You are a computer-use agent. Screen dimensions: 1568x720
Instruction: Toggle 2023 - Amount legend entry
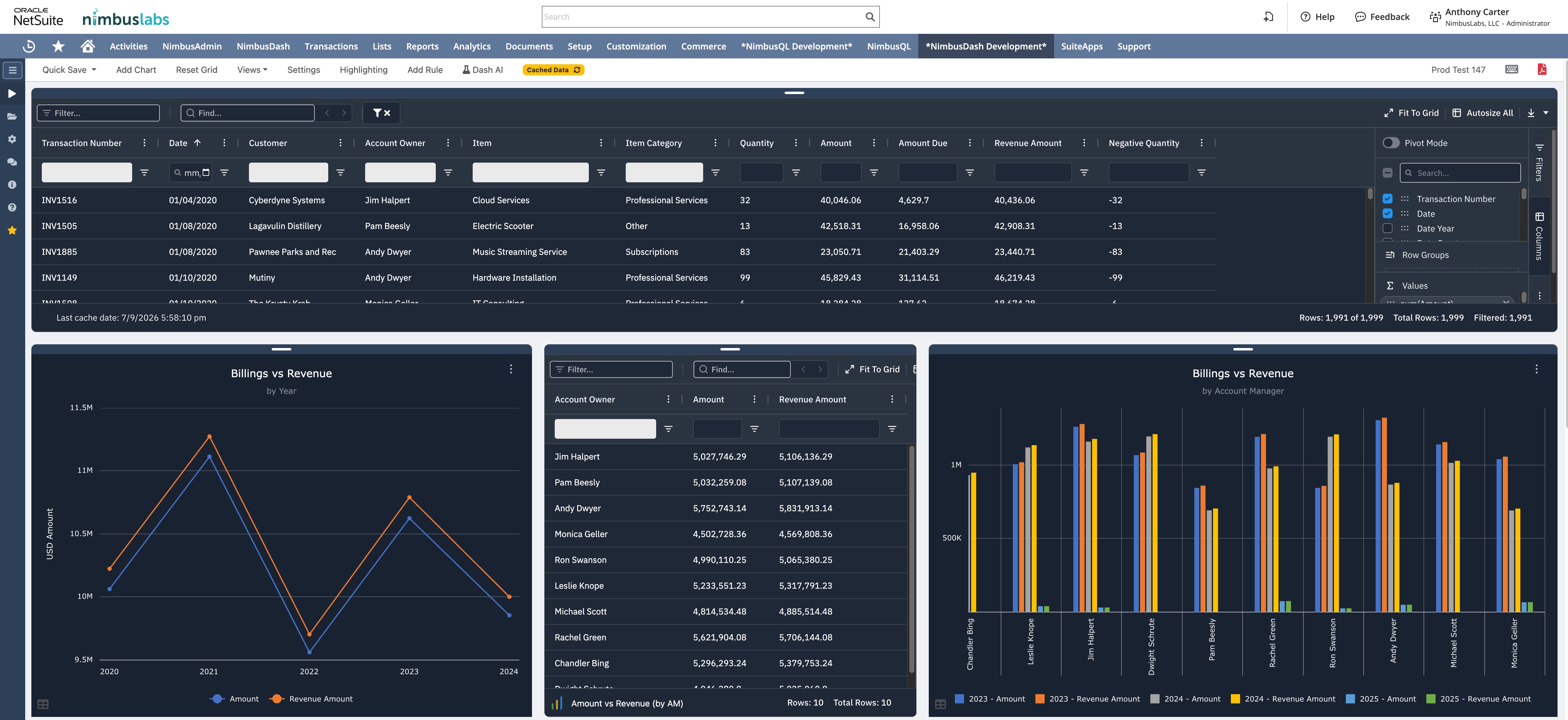click(990, 699)
